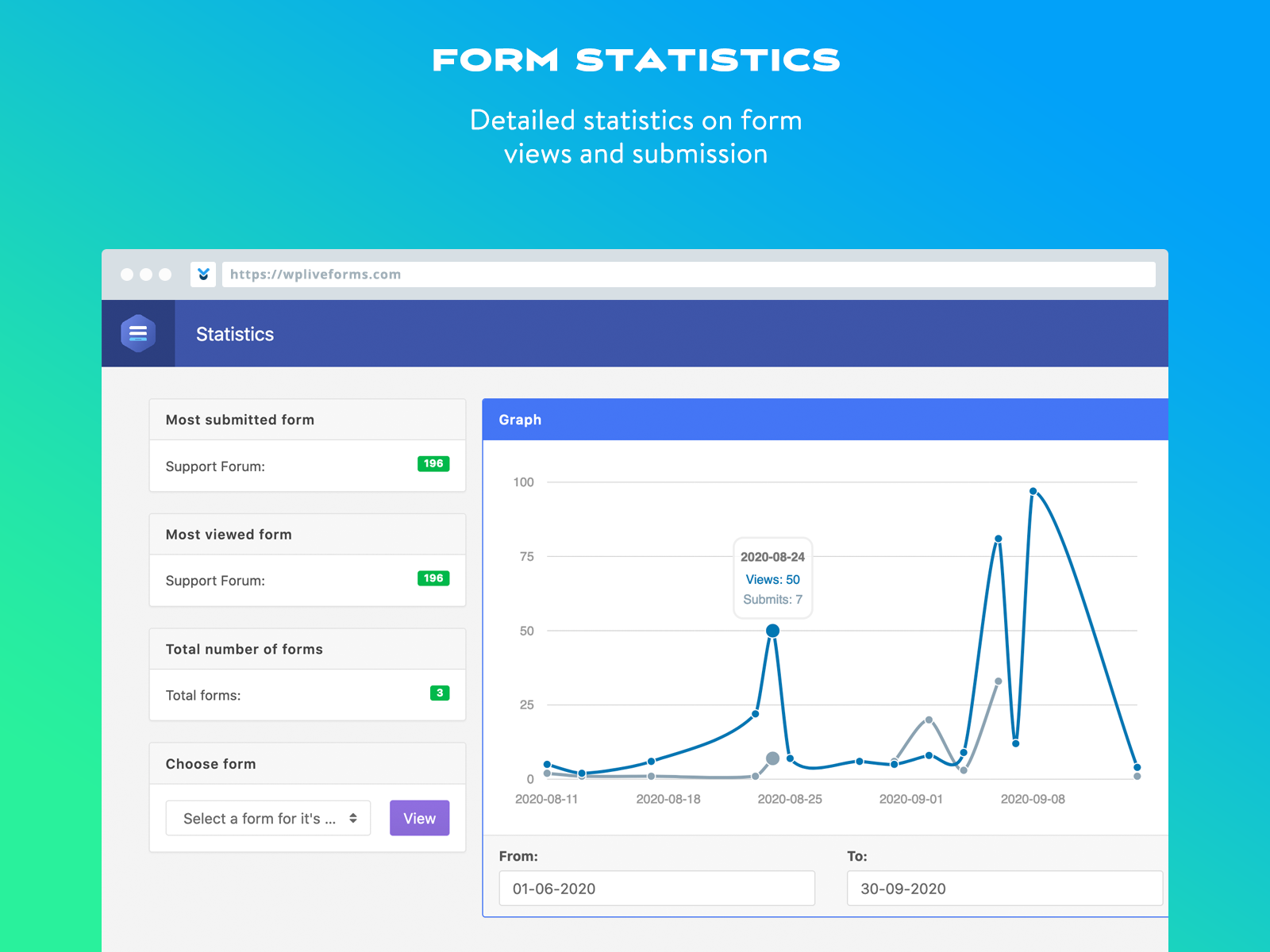Click the dropdown arrows on the form selector
This screenshot has width=1270, height=952.
353,818
